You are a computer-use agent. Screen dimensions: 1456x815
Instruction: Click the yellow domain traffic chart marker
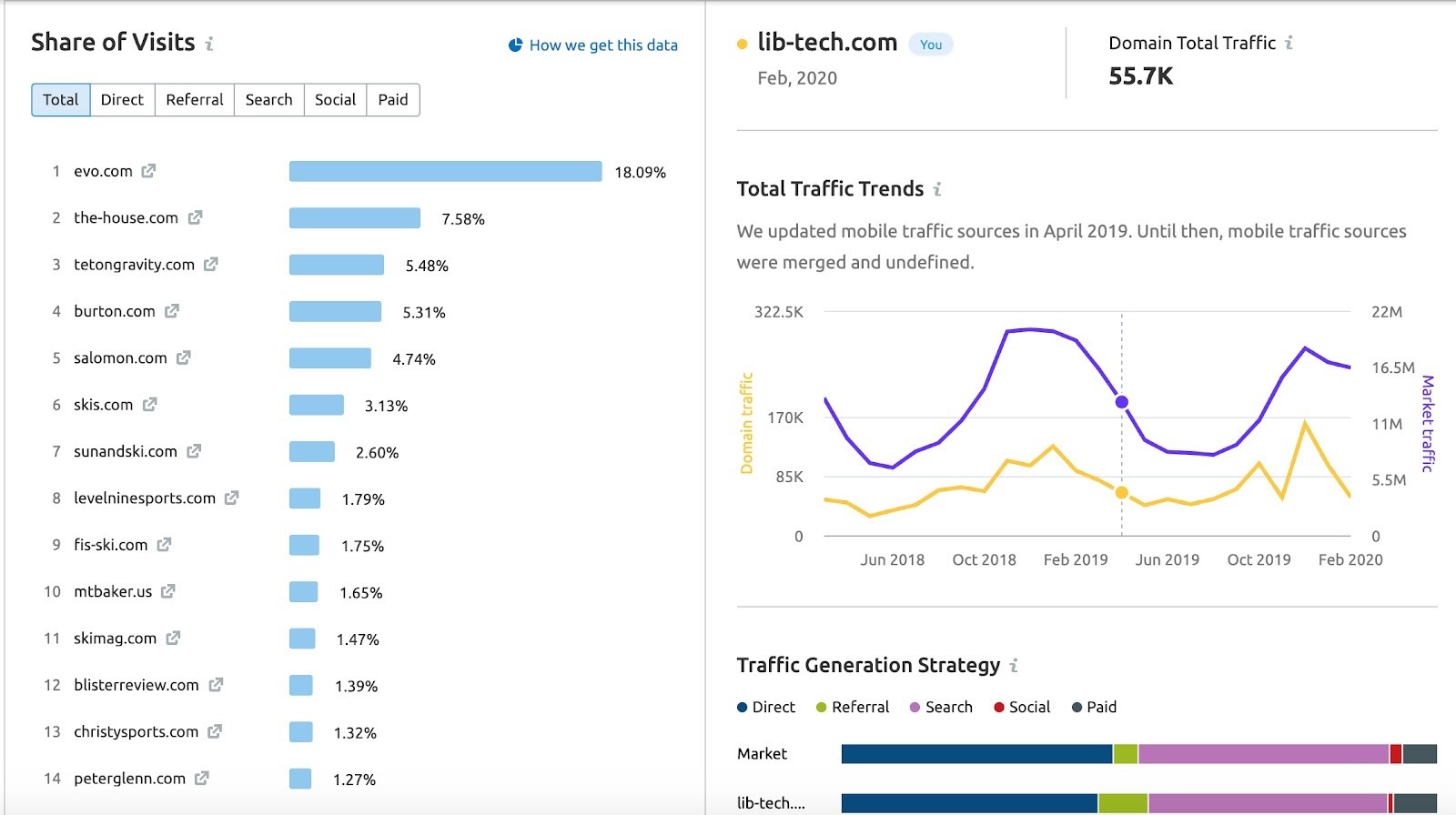click(1122, 492)
